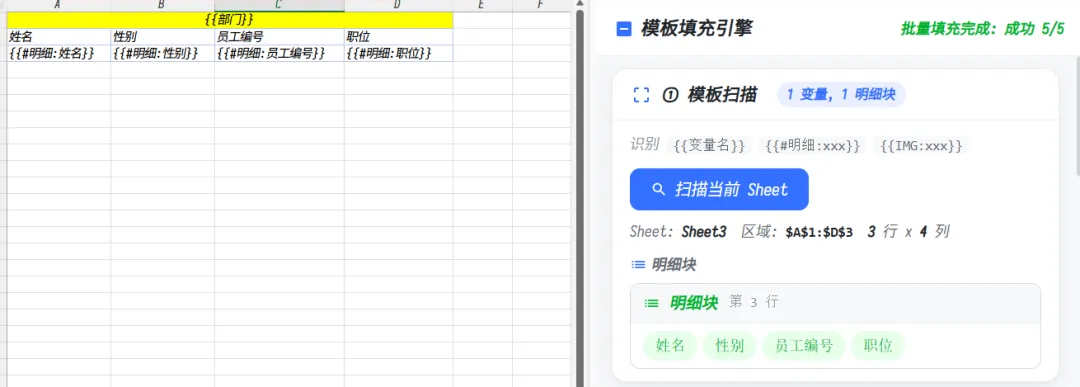Select the 职位 header cell
Image resolution: width=1080 pixels, height=387 pixels.
399,37
